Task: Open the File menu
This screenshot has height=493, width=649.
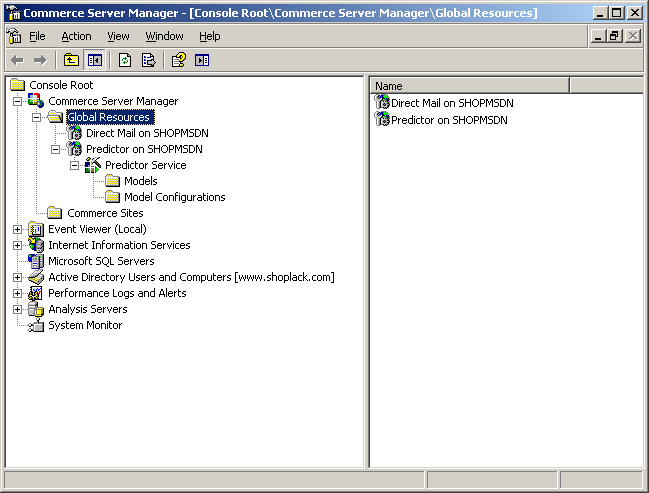Action: coord(37,36)
